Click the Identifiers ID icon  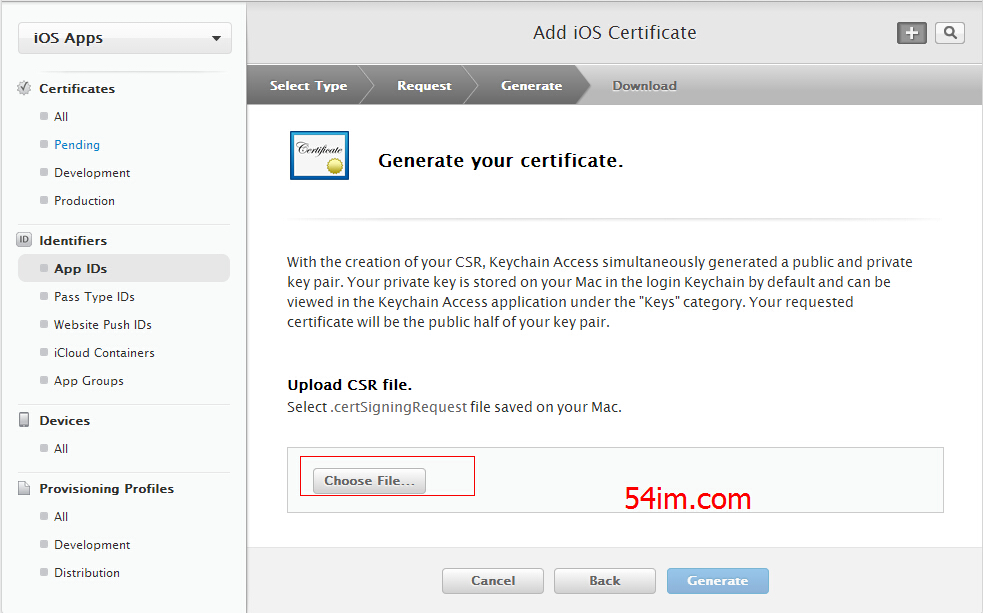pos(24,239)
